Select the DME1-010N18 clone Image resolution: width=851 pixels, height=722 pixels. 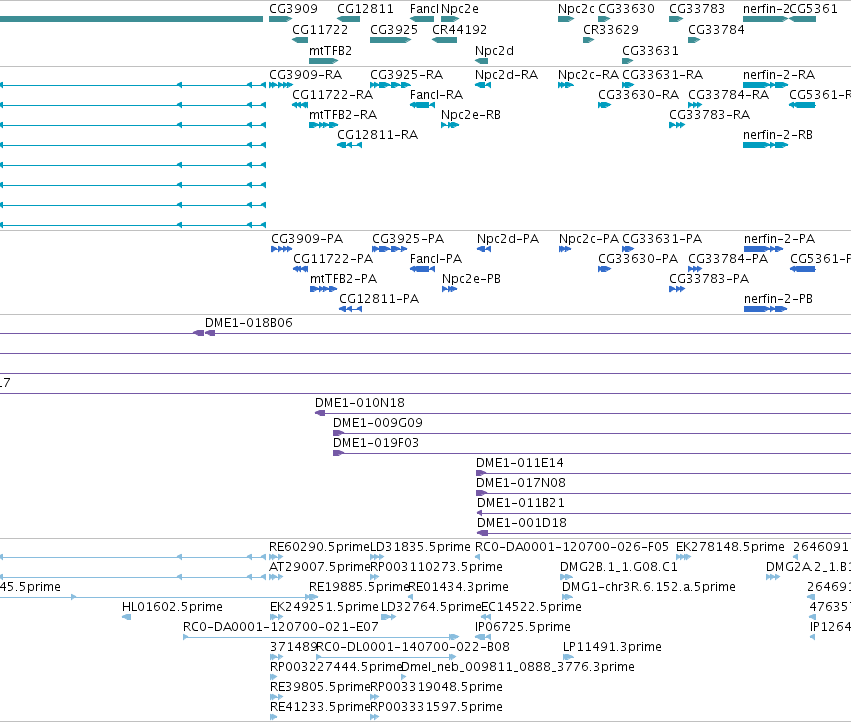[583, 413]
